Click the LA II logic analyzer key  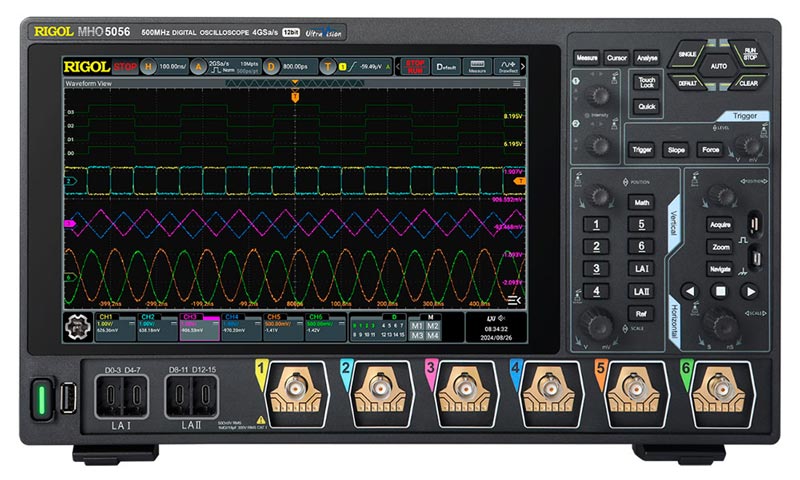(641, 291)
